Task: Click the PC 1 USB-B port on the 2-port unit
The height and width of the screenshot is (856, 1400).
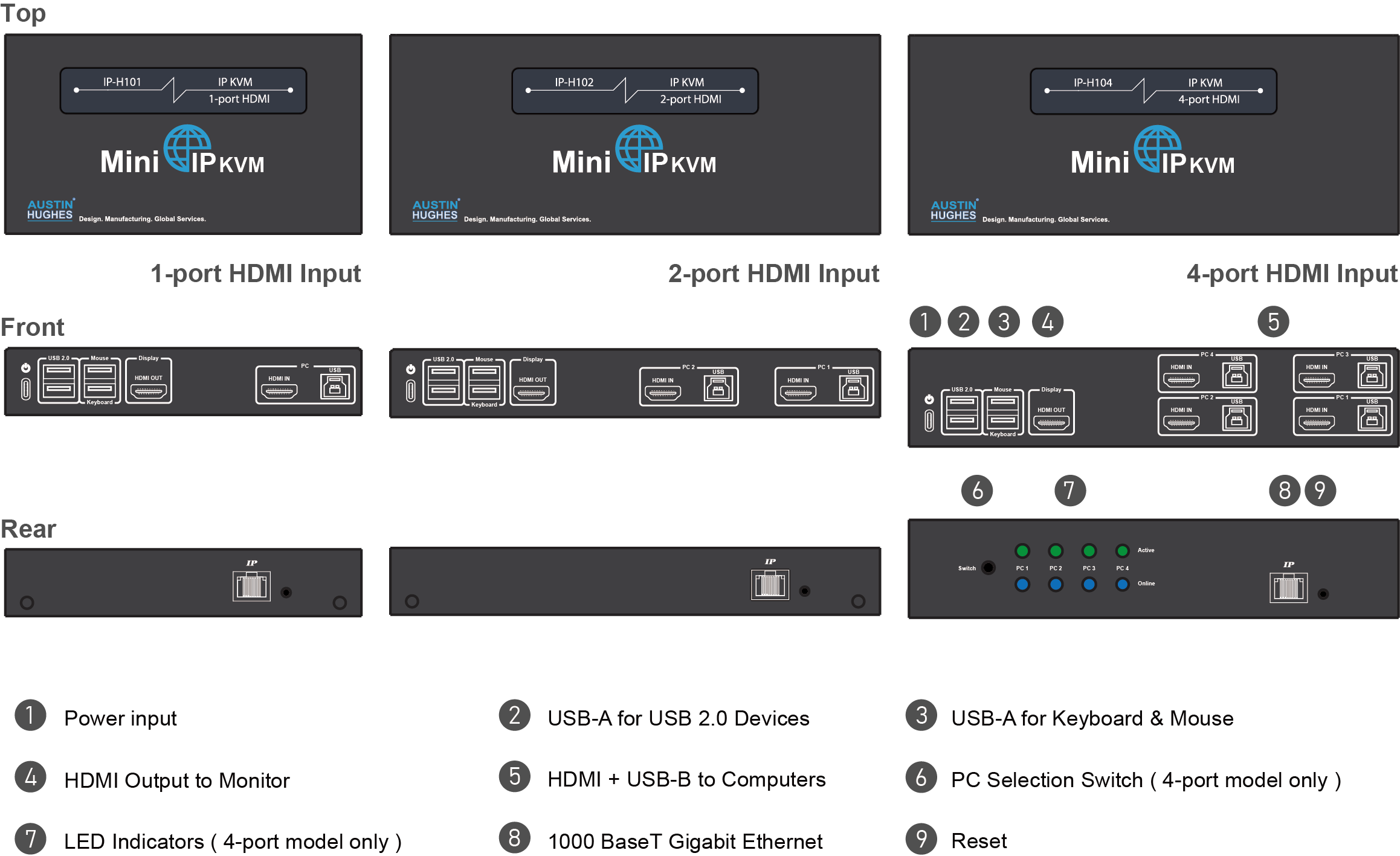Action: point(853,388)
